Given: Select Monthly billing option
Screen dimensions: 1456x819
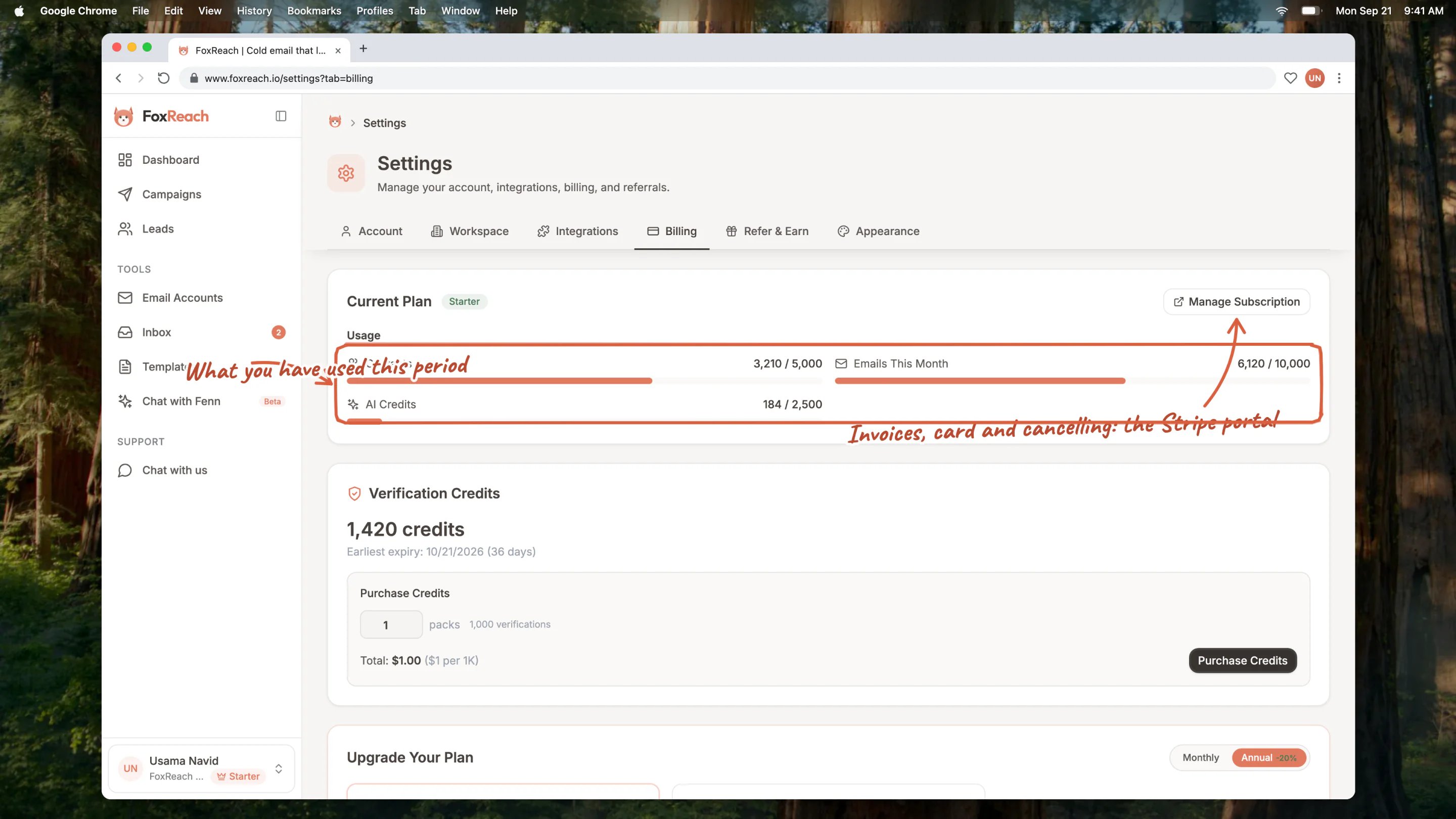Looking at the screenshot, I should [1201, 758].
